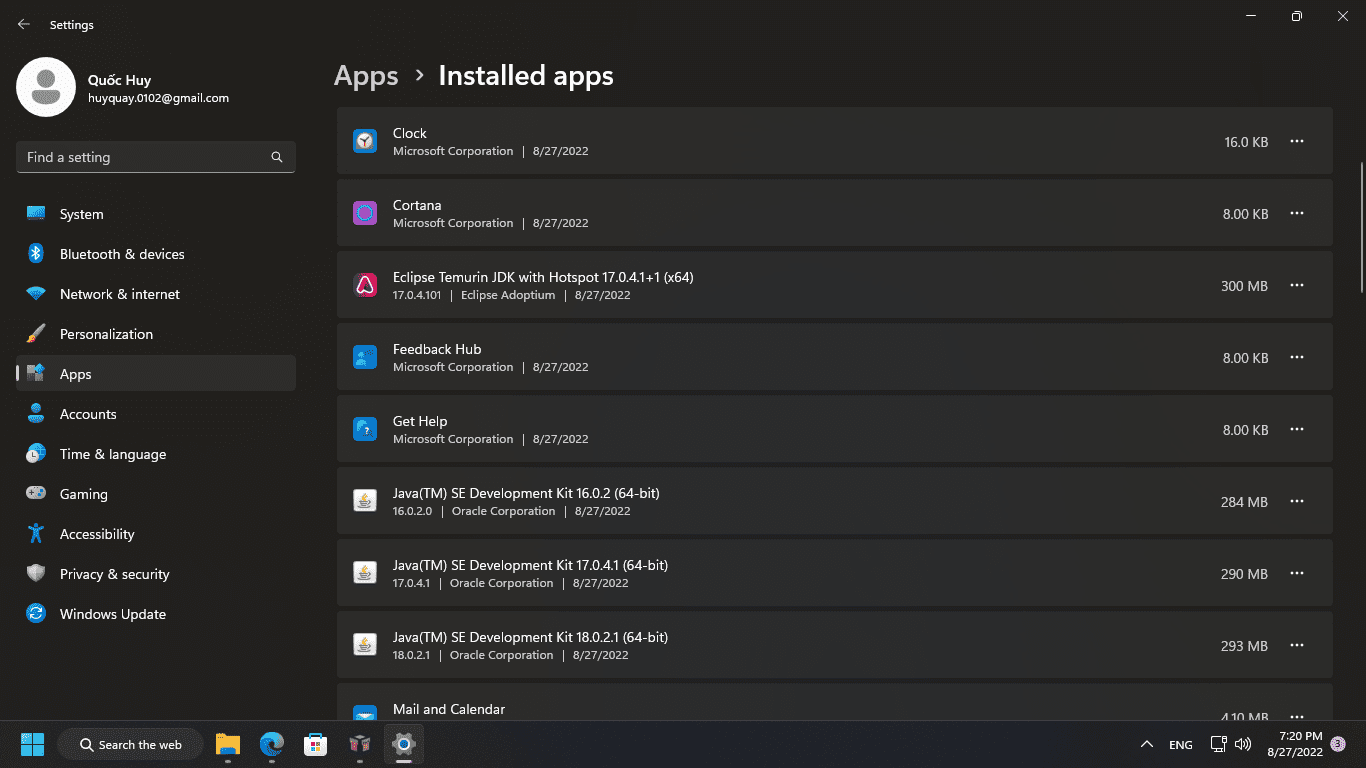Open the Windows Update settings page
The image size is (1366, 768).
112,614
